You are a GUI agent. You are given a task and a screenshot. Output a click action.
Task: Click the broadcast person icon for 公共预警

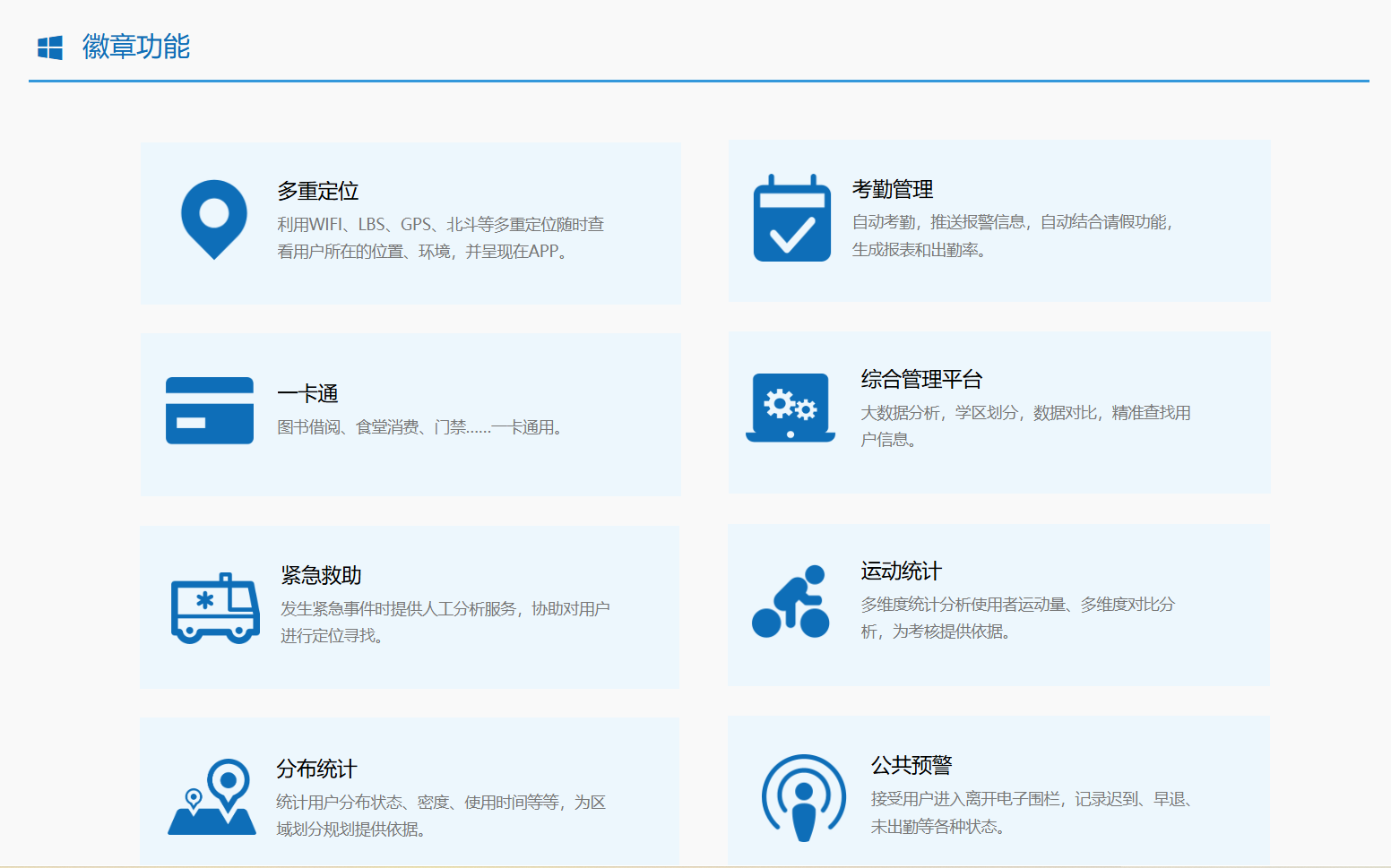coord(803,797)
